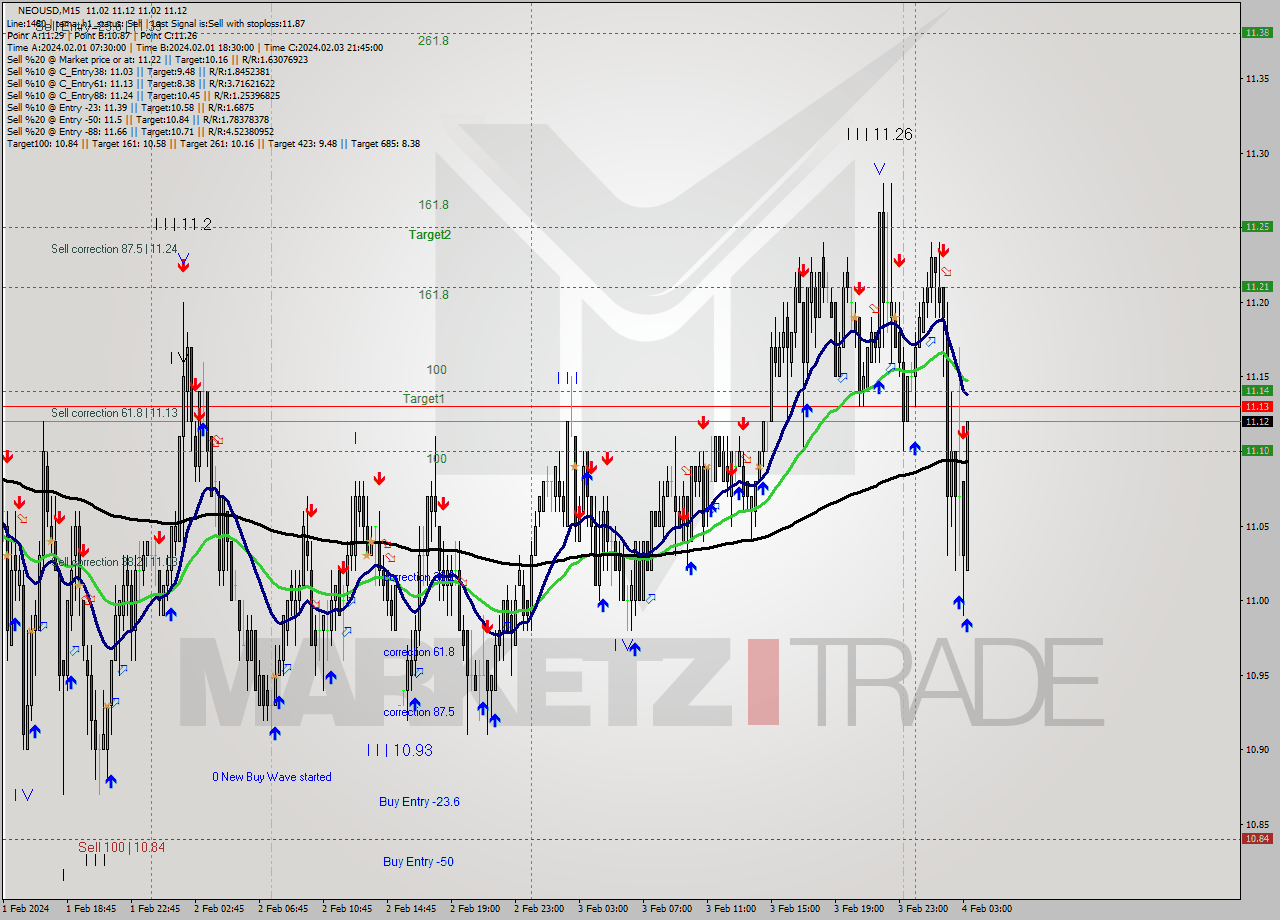
Task: Select the red 'Sell 100 | 10.84' label
Action: click(121, 847)
